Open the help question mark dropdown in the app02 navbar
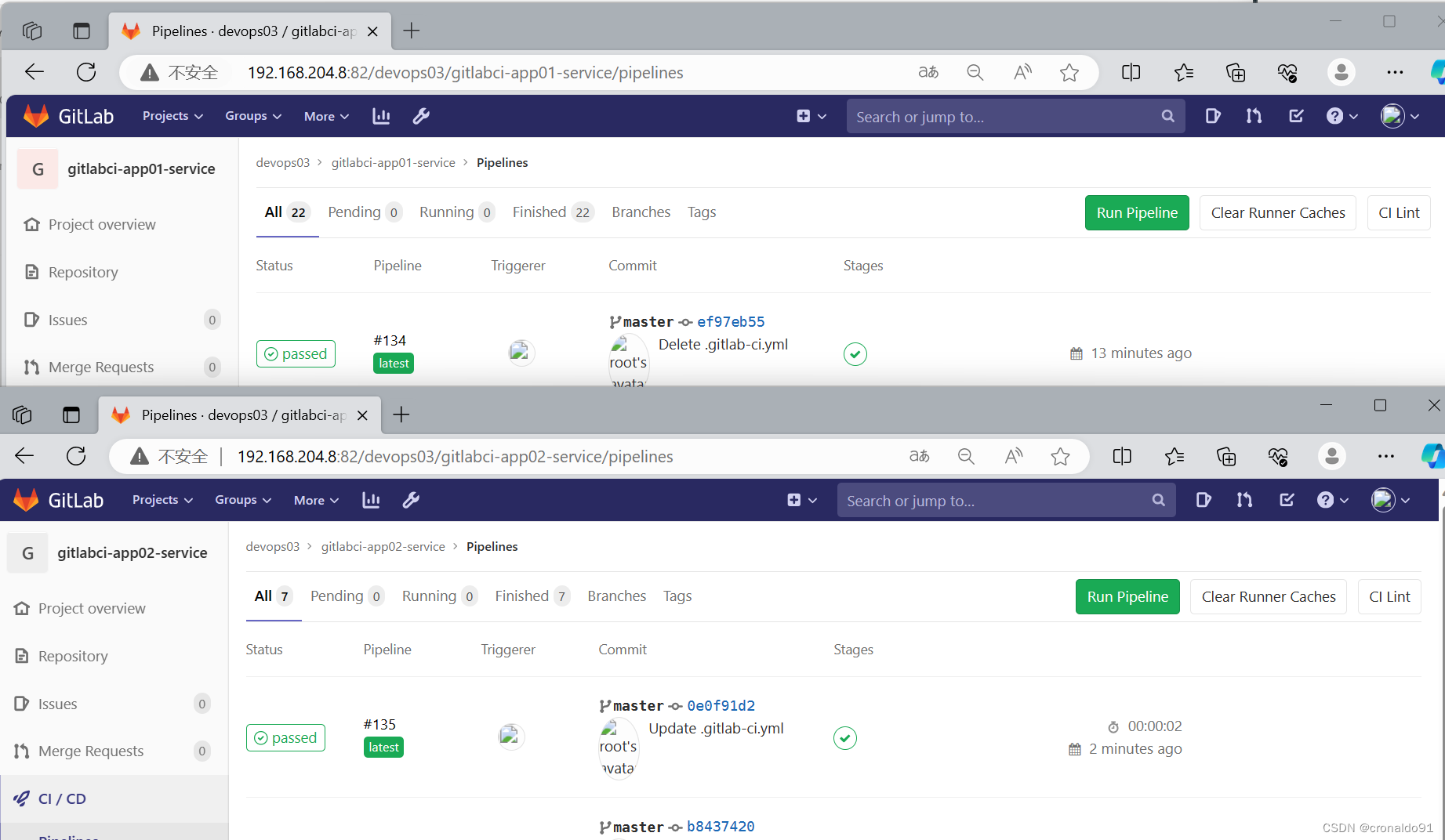Screen dimensions: 1445x840 click(x=1333, y=500)
